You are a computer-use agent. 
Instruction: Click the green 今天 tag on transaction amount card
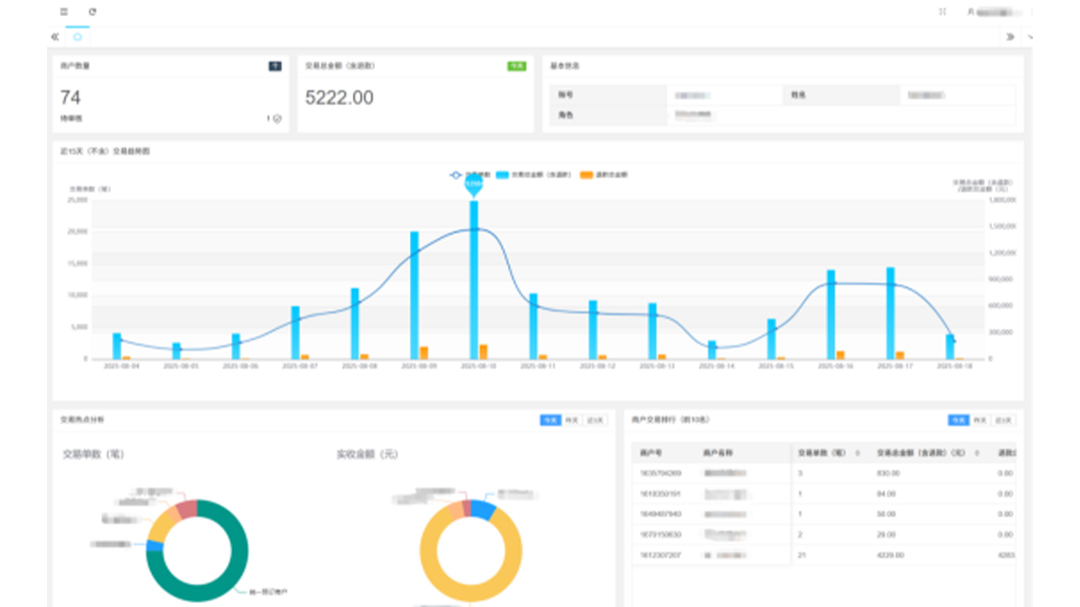516,66
